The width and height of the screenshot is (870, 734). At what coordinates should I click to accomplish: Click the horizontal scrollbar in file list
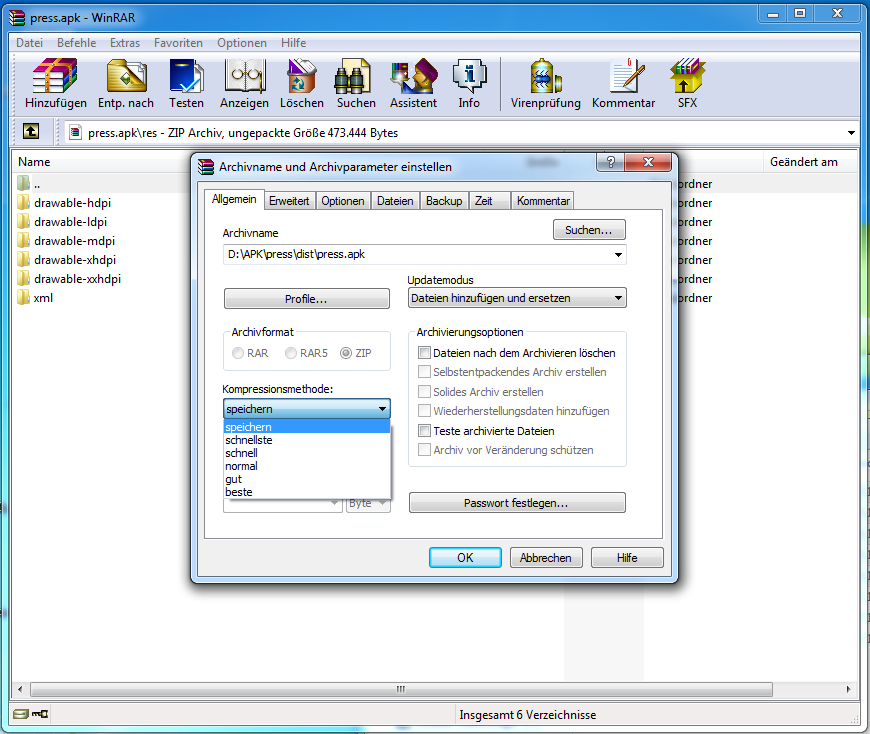coord(400,689)
